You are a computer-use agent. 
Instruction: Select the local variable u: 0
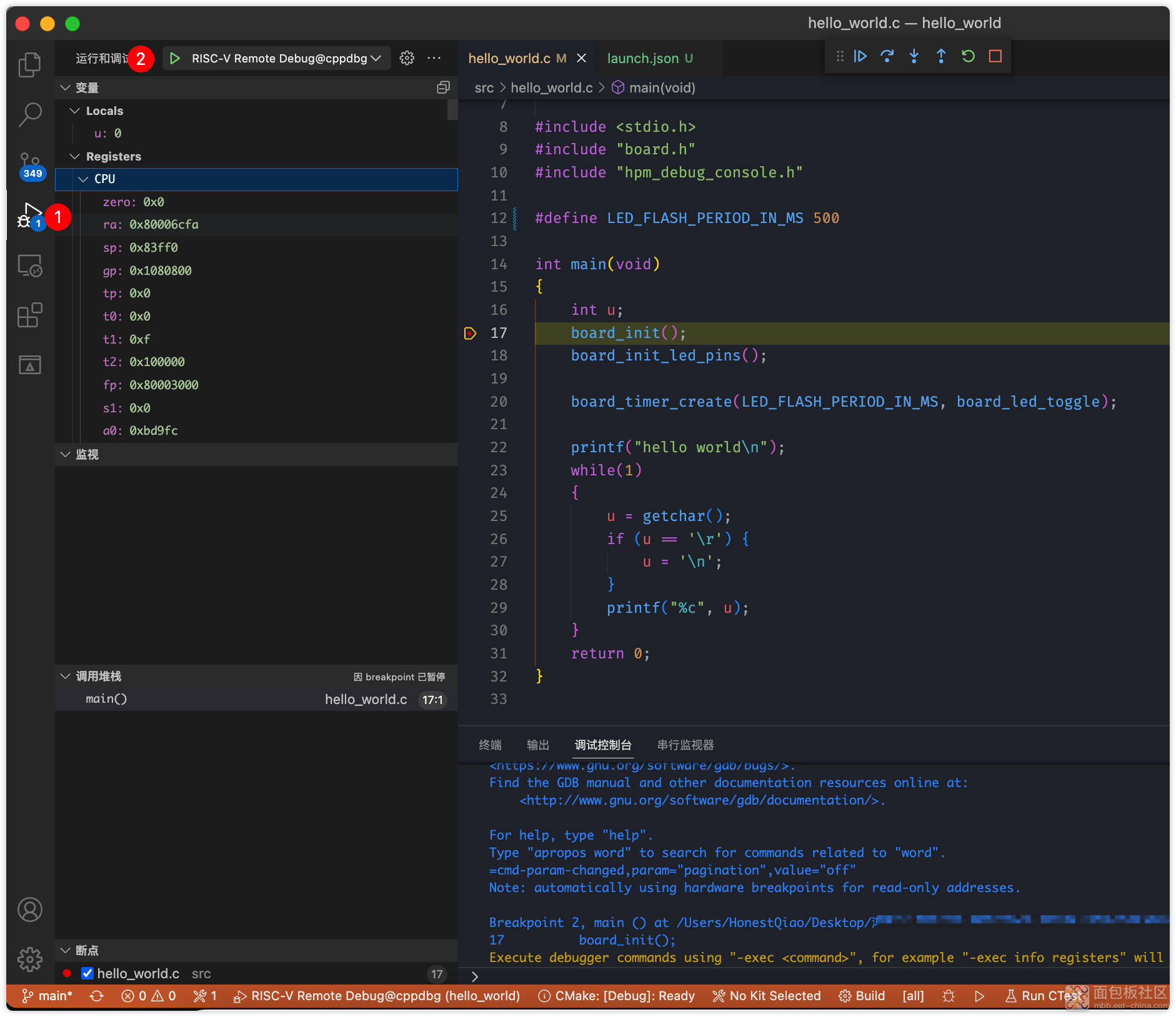coord(257,134)
